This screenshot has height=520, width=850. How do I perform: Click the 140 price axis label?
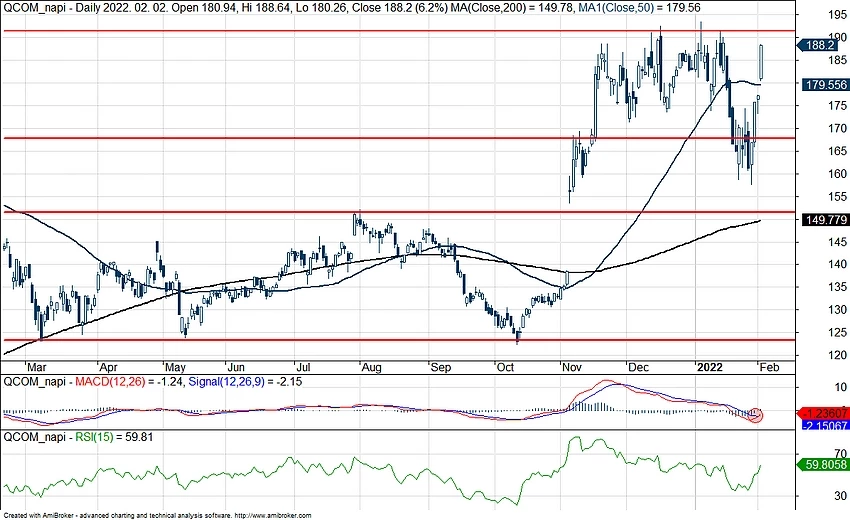pyautogui.click(x=838, y=265)
